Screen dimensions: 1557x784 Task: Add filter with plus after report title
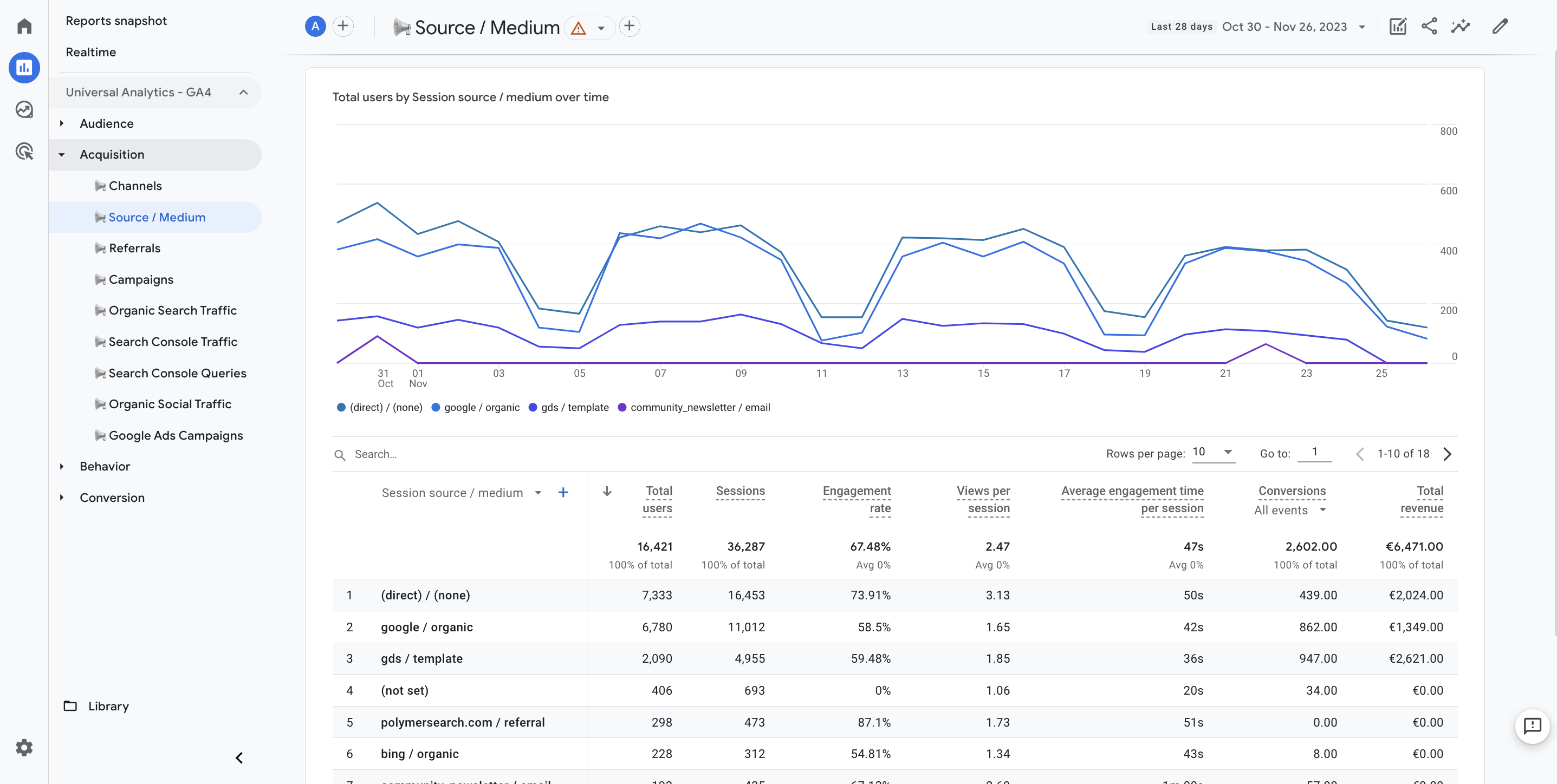pyautogui.click(x=629, y=26)
